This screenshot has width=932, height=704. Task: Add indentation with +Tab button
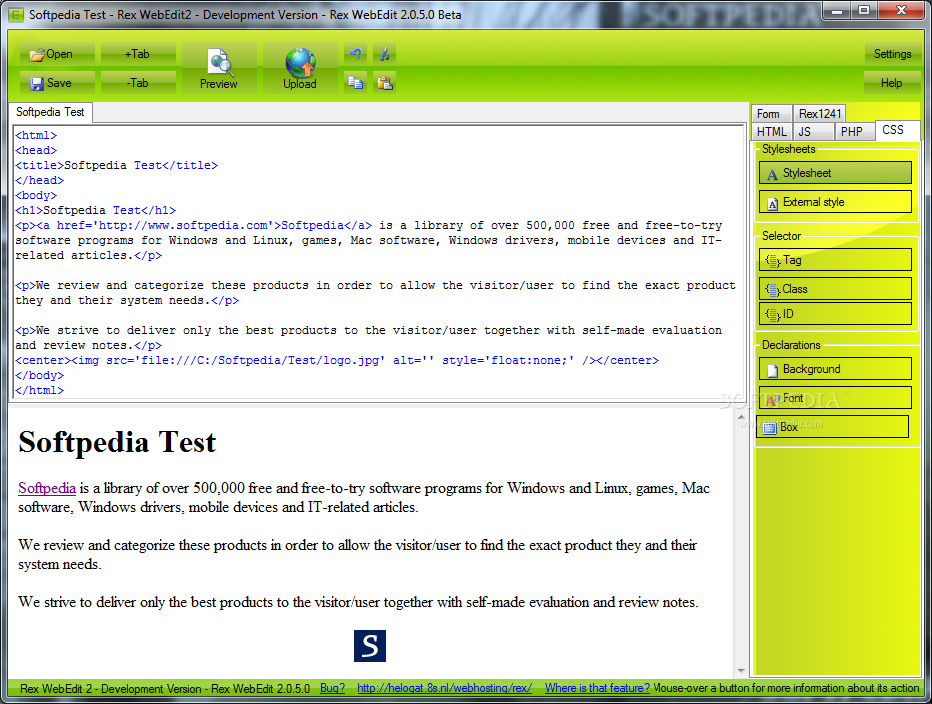(138, 54)
